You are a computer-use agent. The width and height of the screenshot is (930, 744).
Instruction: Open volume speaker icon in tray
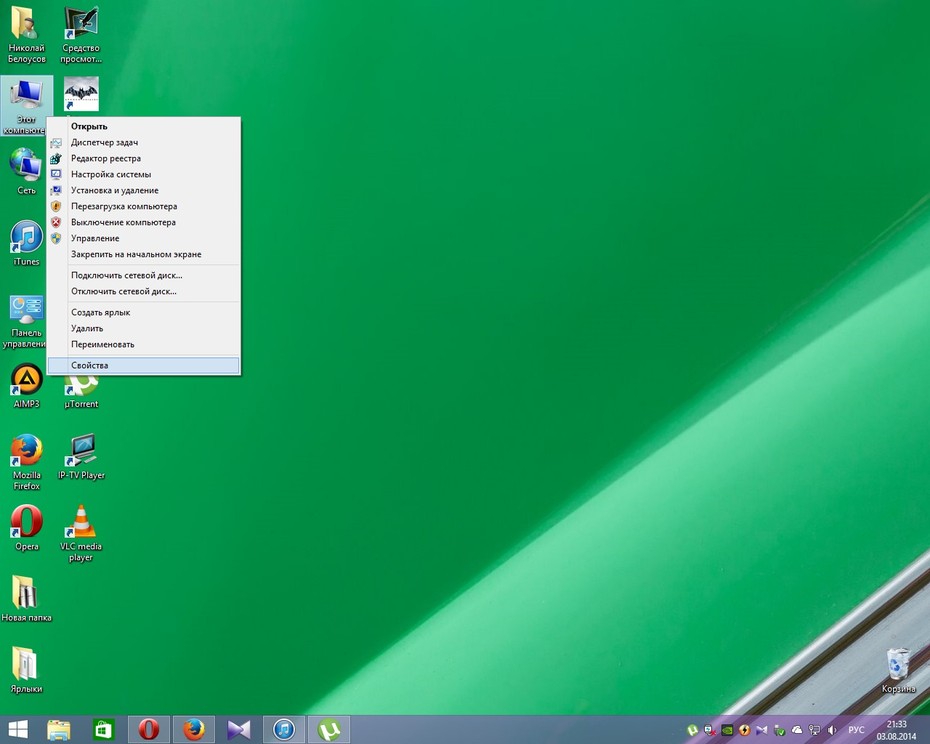pos(832,730)
